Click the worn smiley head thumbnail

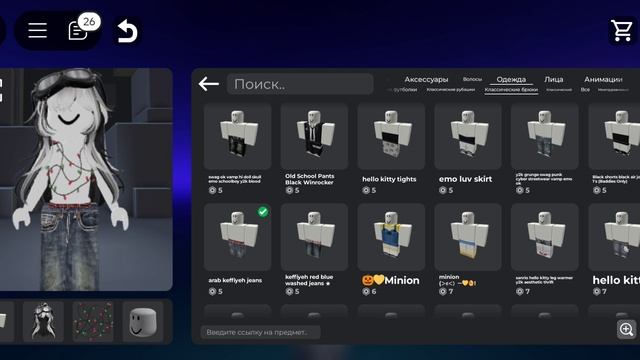pos(143,321)
